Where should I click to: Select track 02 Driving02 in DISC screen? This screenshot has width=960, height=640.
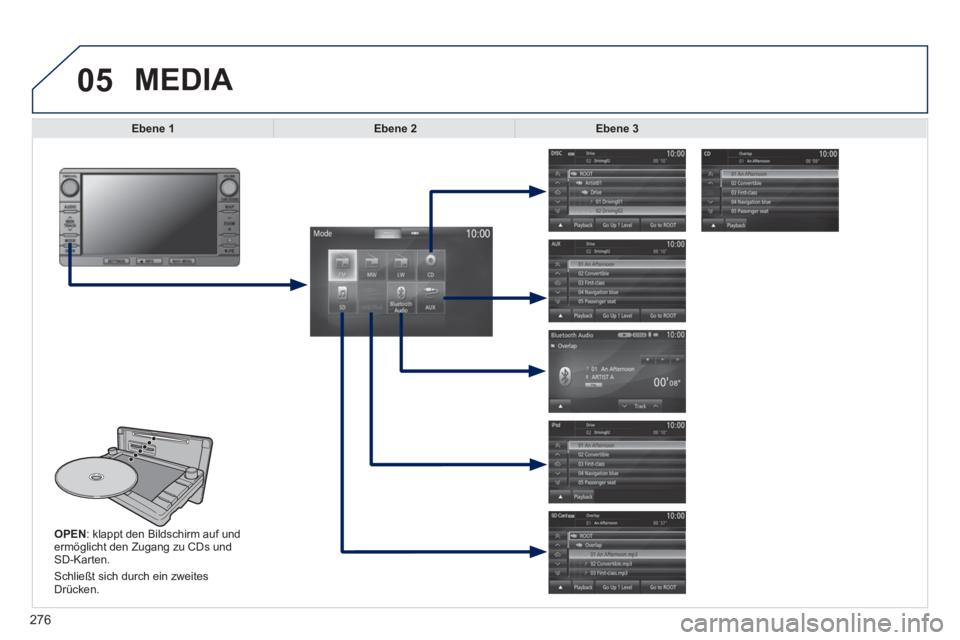coord(627,211)
